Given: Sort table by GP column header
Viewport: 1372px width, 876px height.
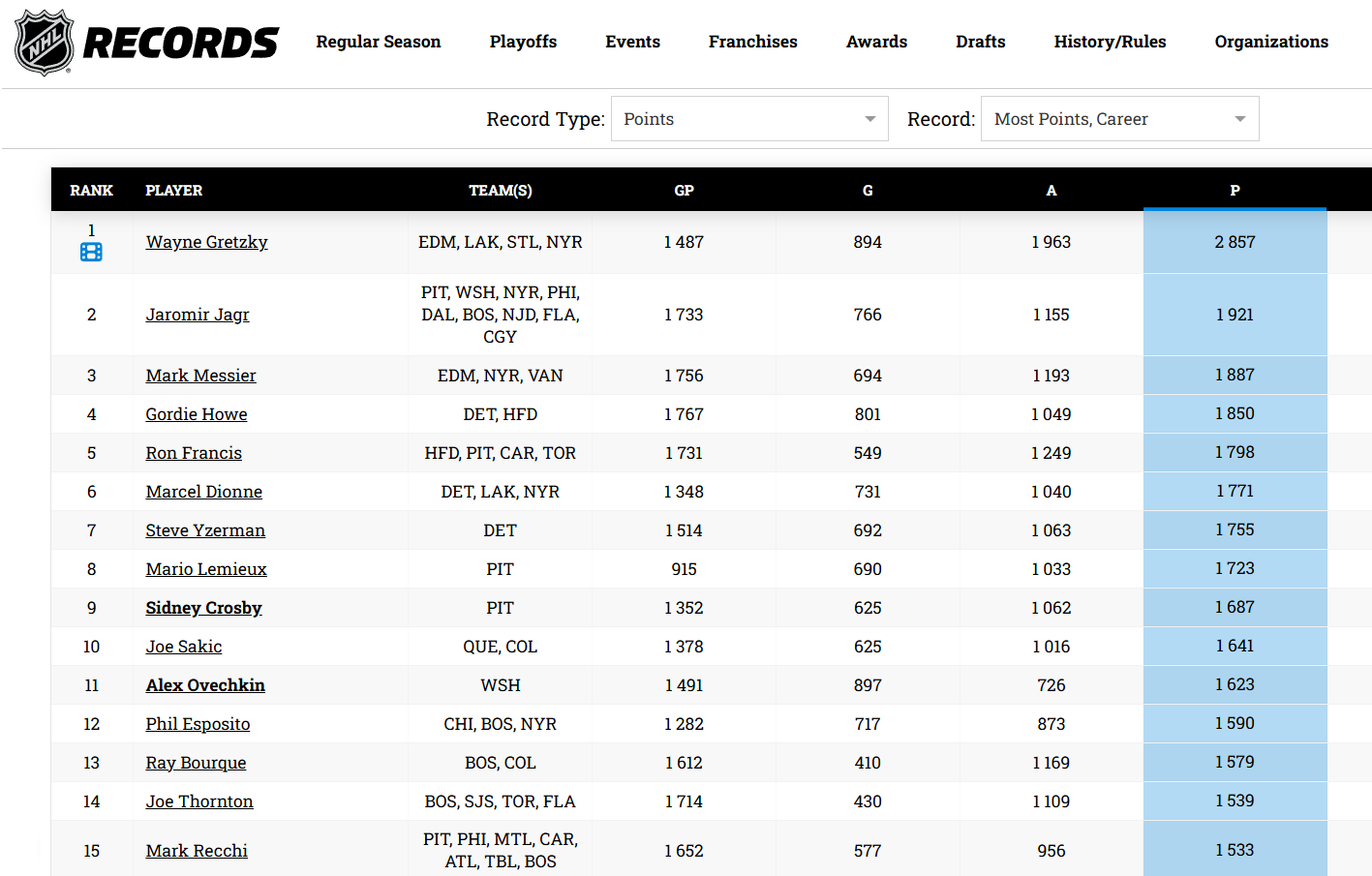Looking at the screenshot, I should coord(684,191).
